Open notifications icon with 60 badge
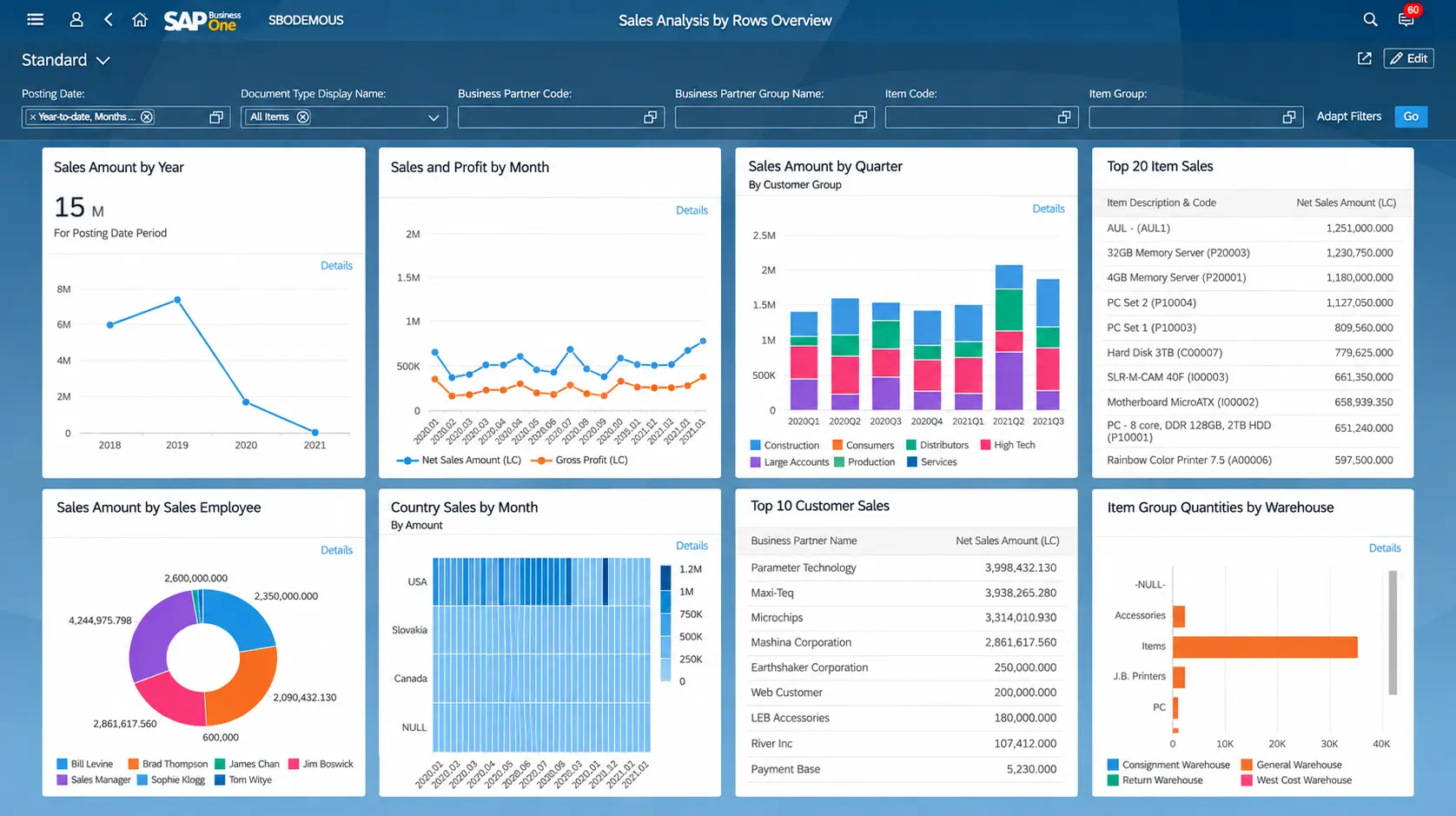Viewport: 1456px width, 816px height. (1406, 18)
